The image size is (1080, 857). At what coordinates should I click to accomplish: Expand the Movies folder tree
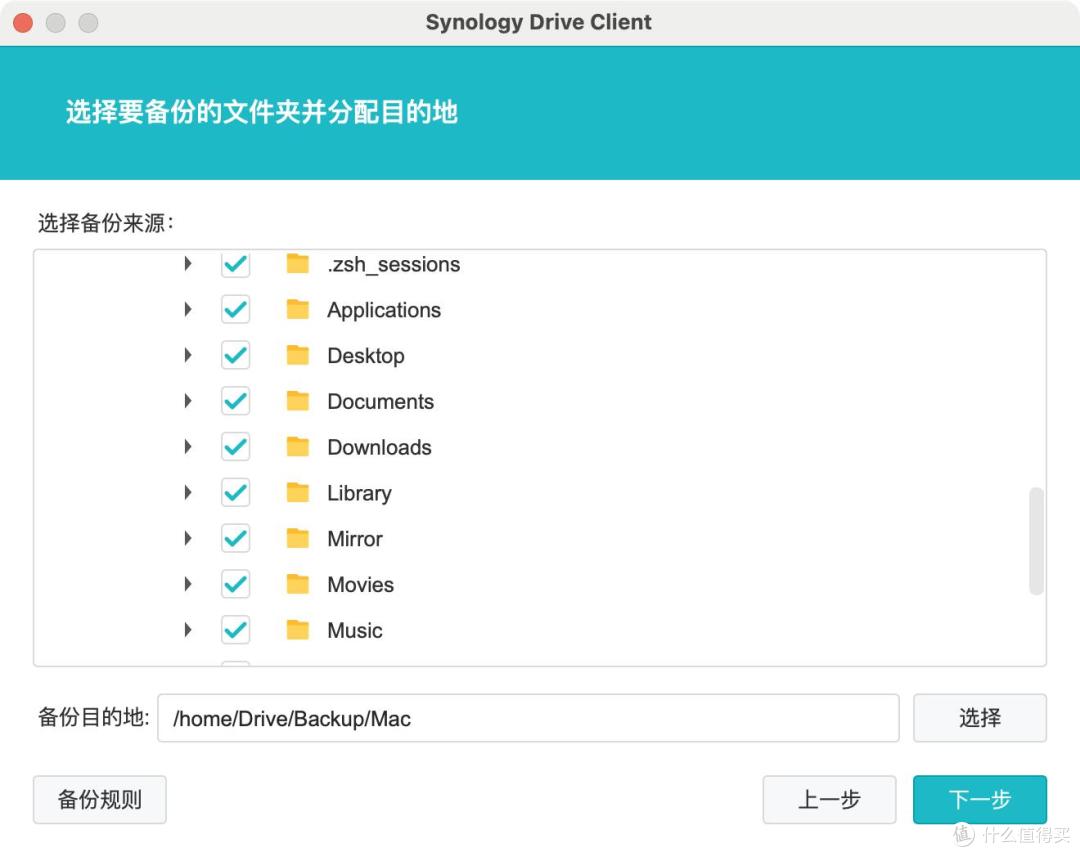(188, 584)
